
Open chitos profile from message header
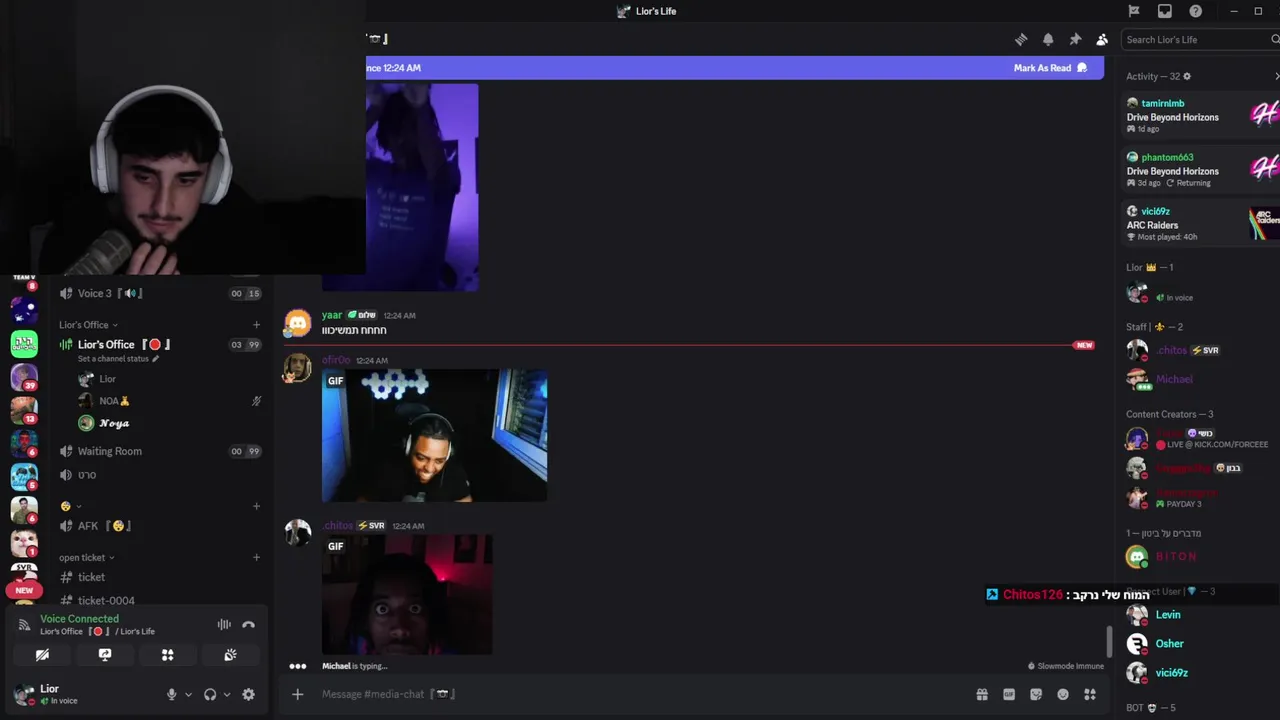(338, 525)
